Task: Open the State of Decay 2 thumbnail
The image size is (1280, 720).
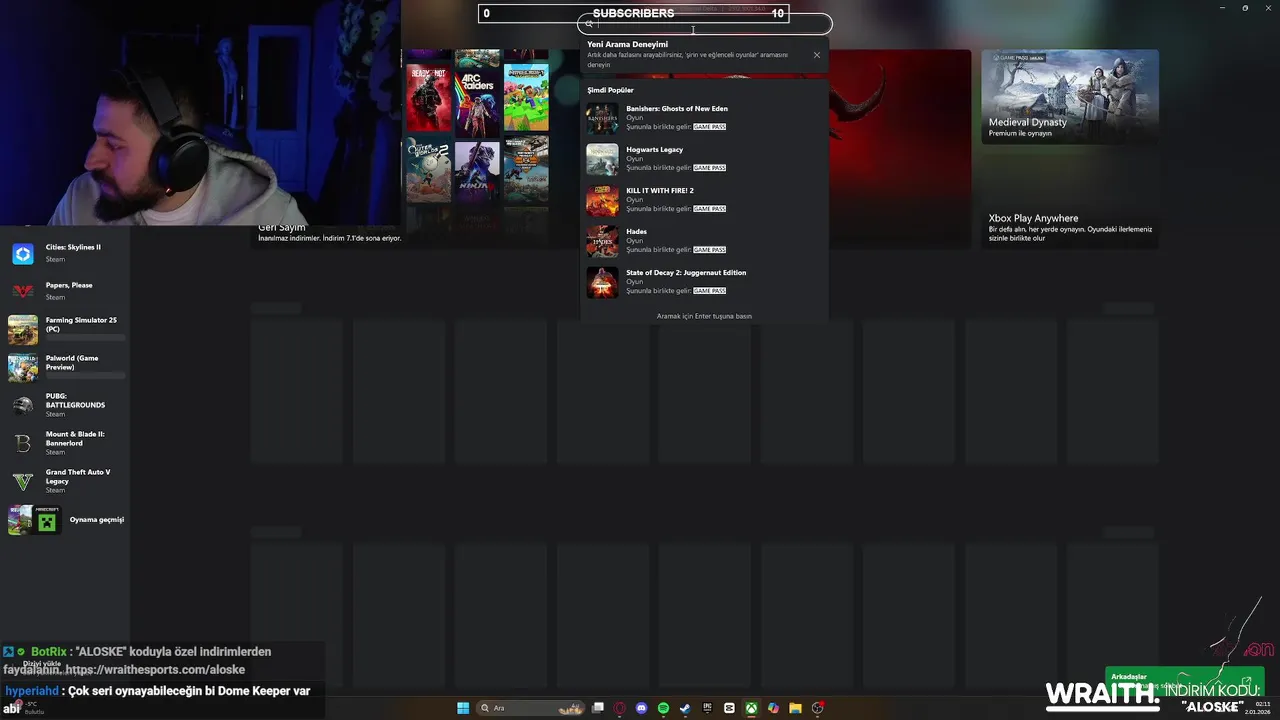Action: point(602,282)
